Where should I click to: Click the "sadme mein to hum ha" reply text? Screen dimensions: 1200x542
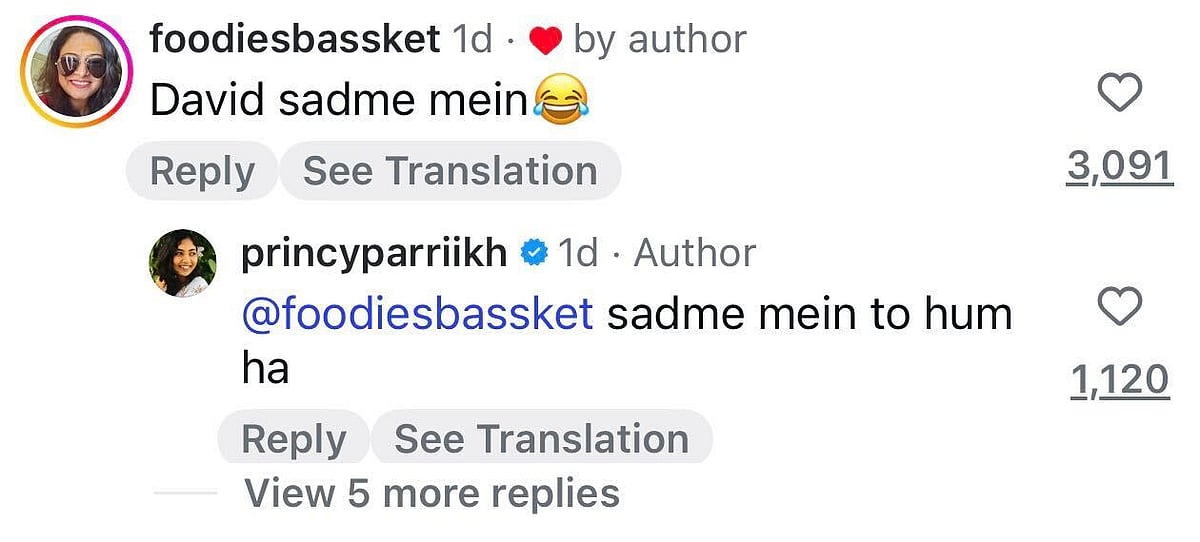810,314
